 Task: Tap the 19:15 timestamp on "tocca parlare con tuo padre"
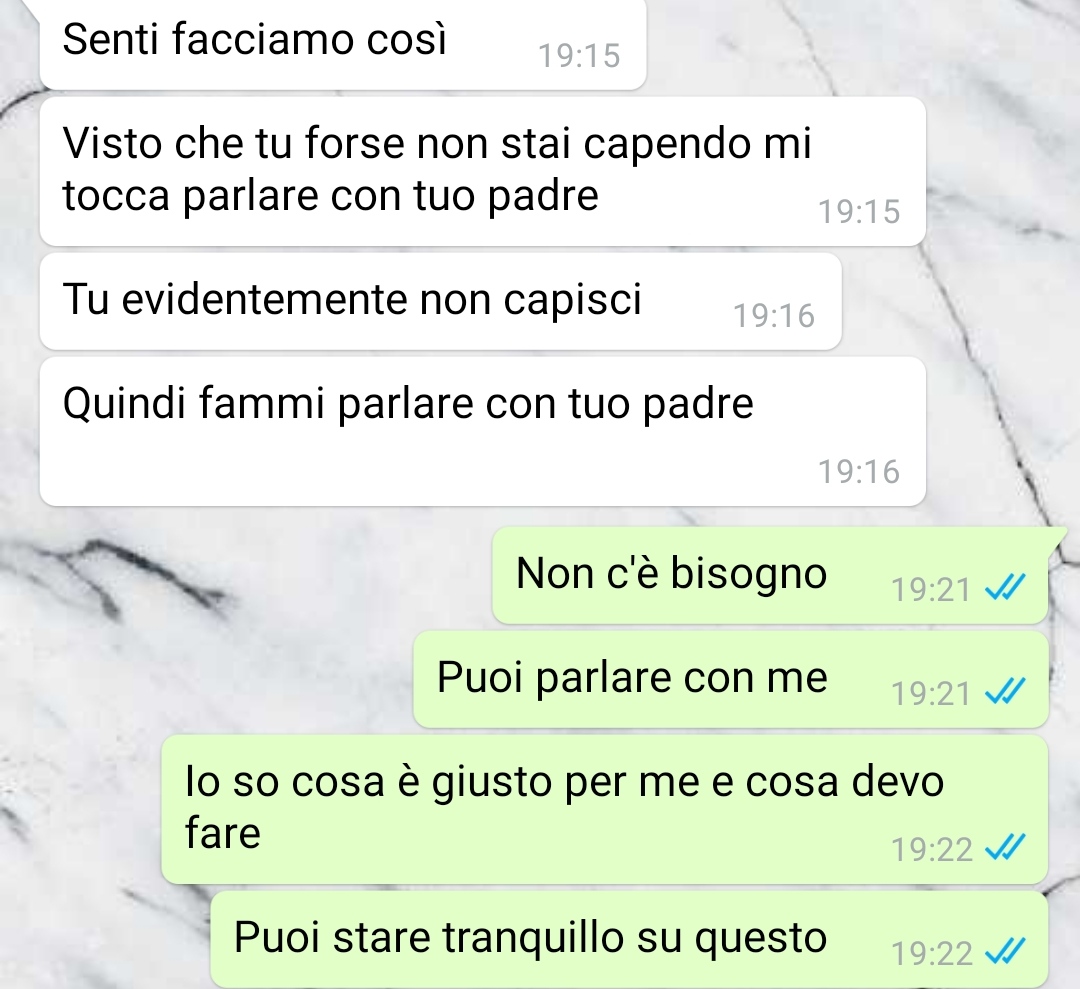click(x=859, y=211)
